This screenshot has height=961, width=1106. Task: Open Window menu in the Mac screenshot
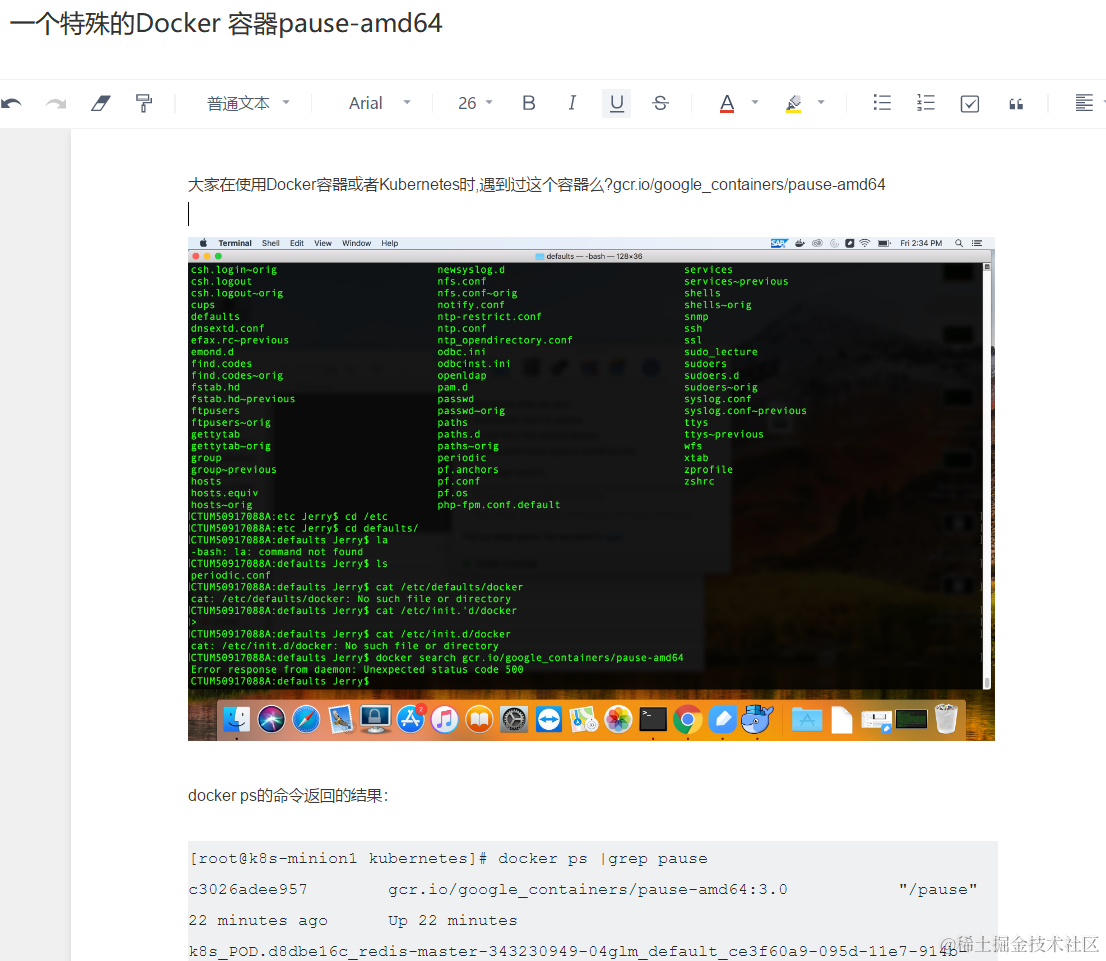[356, 243]
